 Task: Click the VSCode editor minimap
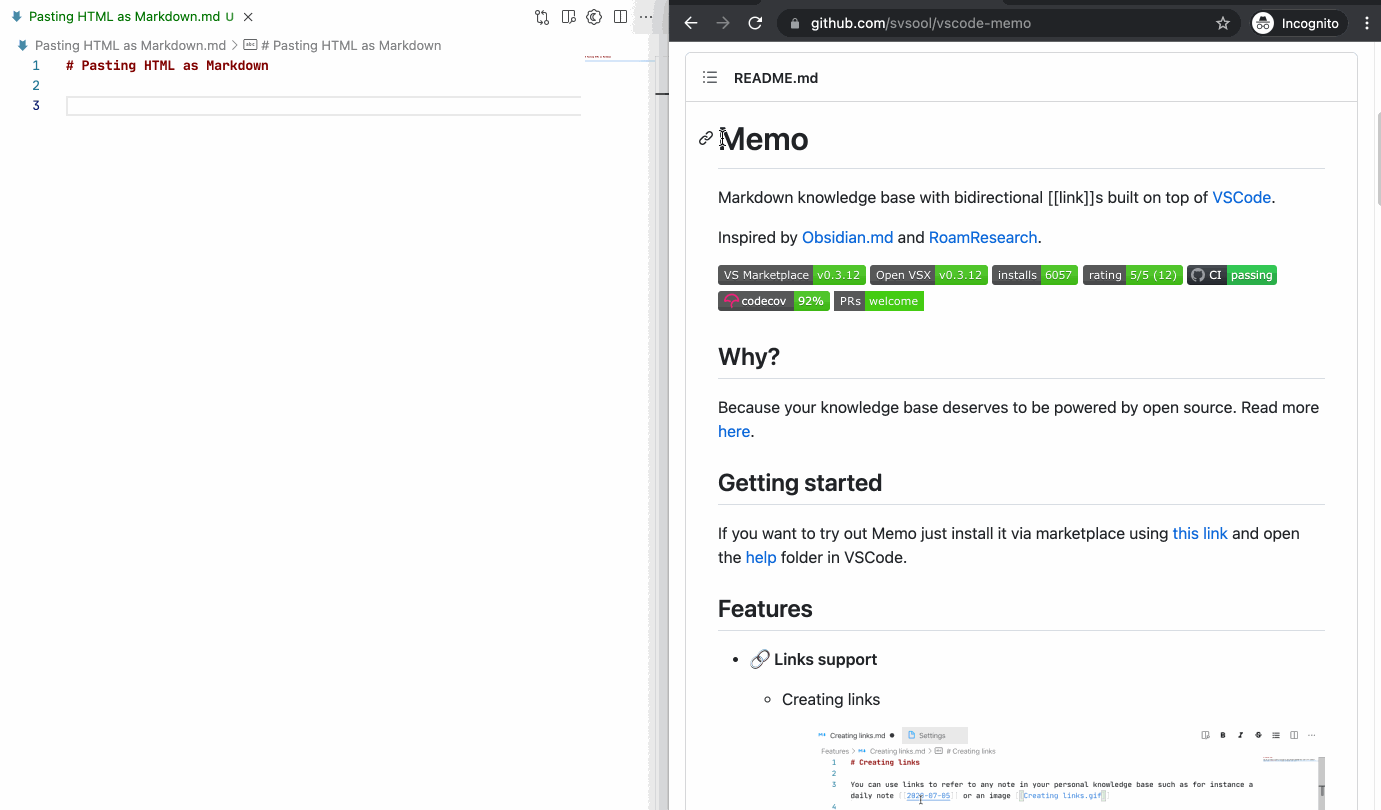point(620,60)
